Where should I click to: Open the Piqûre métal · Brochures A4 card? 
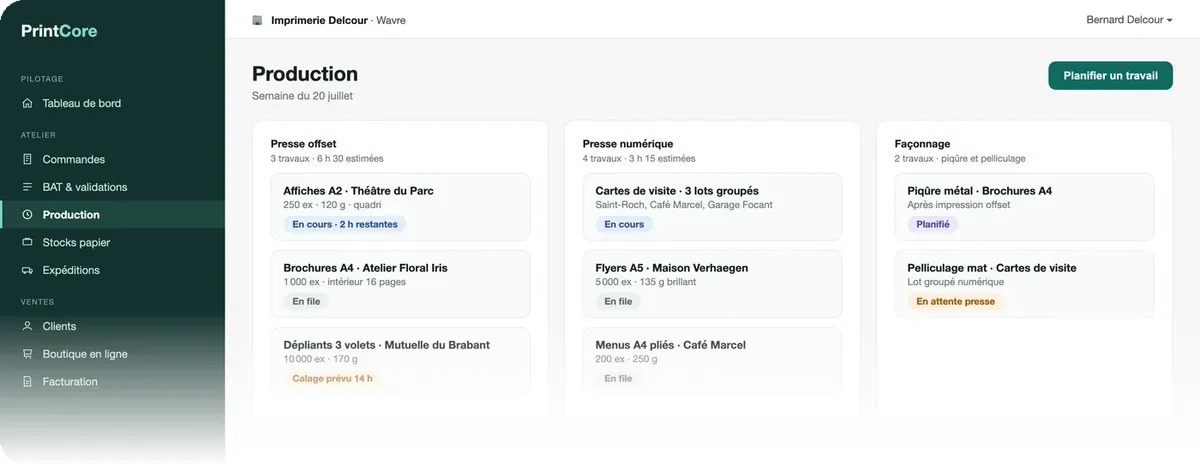tap(1024, 207)
